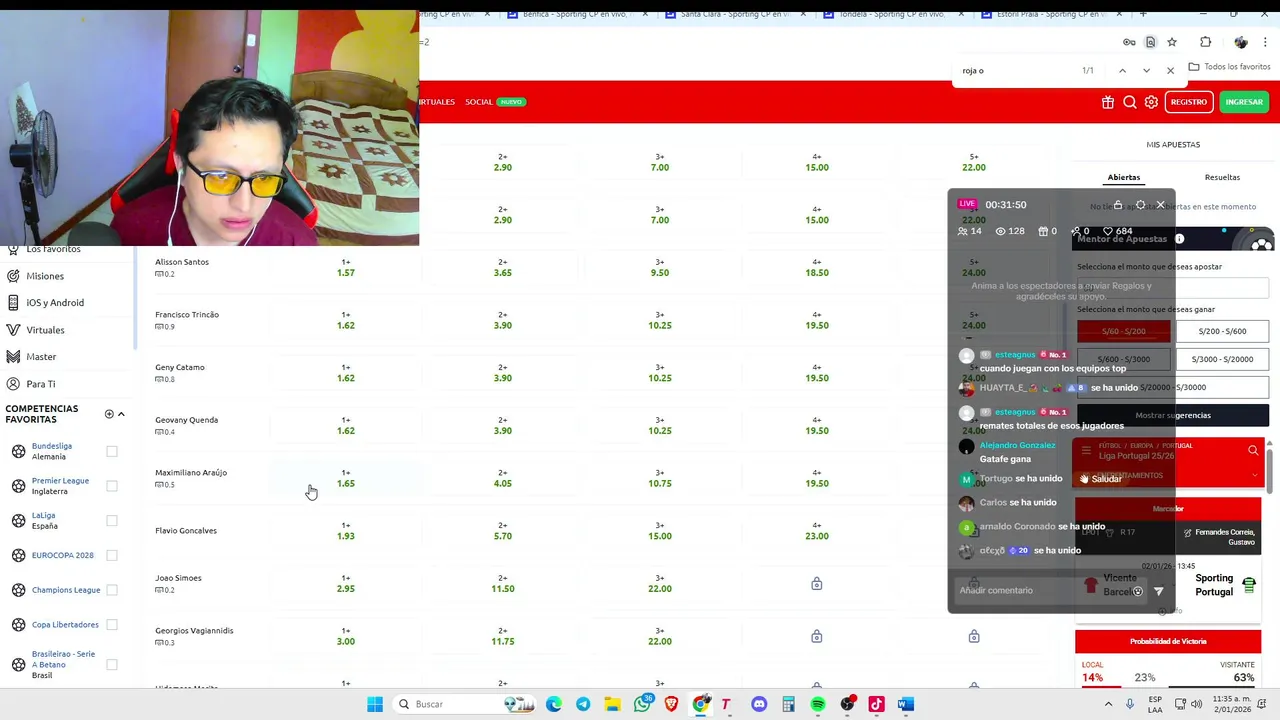Screen dimensions: 1280x720
Task: Select Maximiliano Araújo 1+ odds 1.65
Action: tap(346, 478)
